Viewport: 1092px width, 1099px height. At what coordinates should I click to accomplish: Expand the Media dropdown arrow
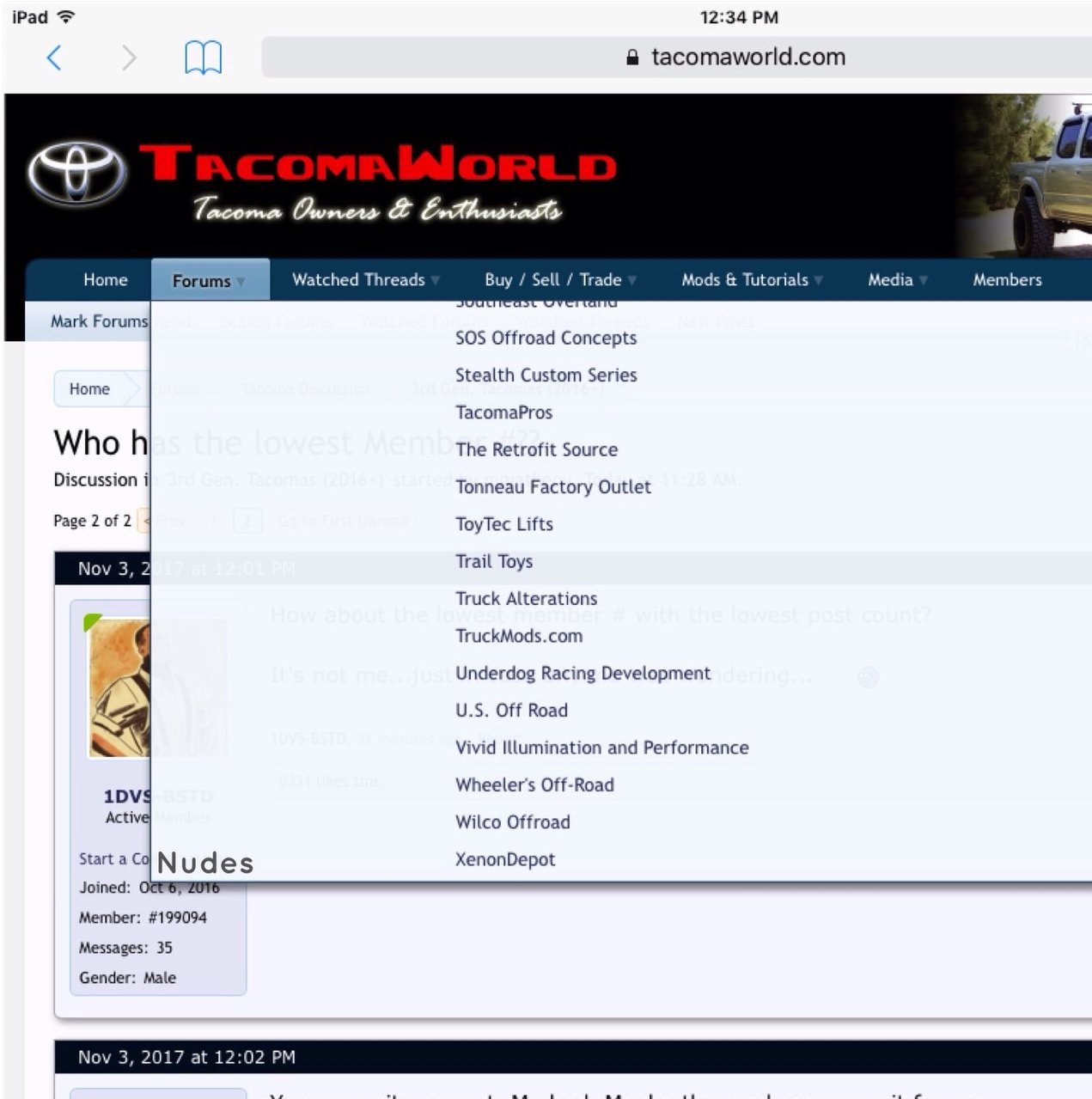(x=924, y=281)
